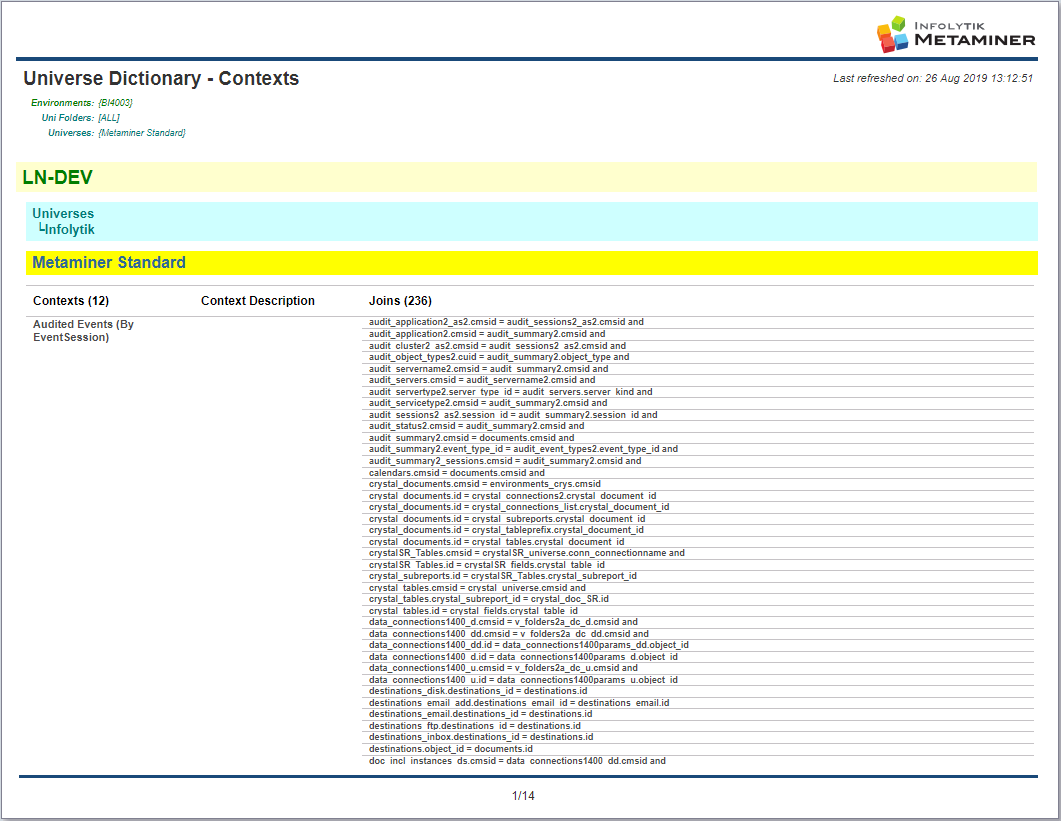
Task: Click join crystal_documents.id = crystal_tables.crystal_document_id
Action: (x=497, y=542)
